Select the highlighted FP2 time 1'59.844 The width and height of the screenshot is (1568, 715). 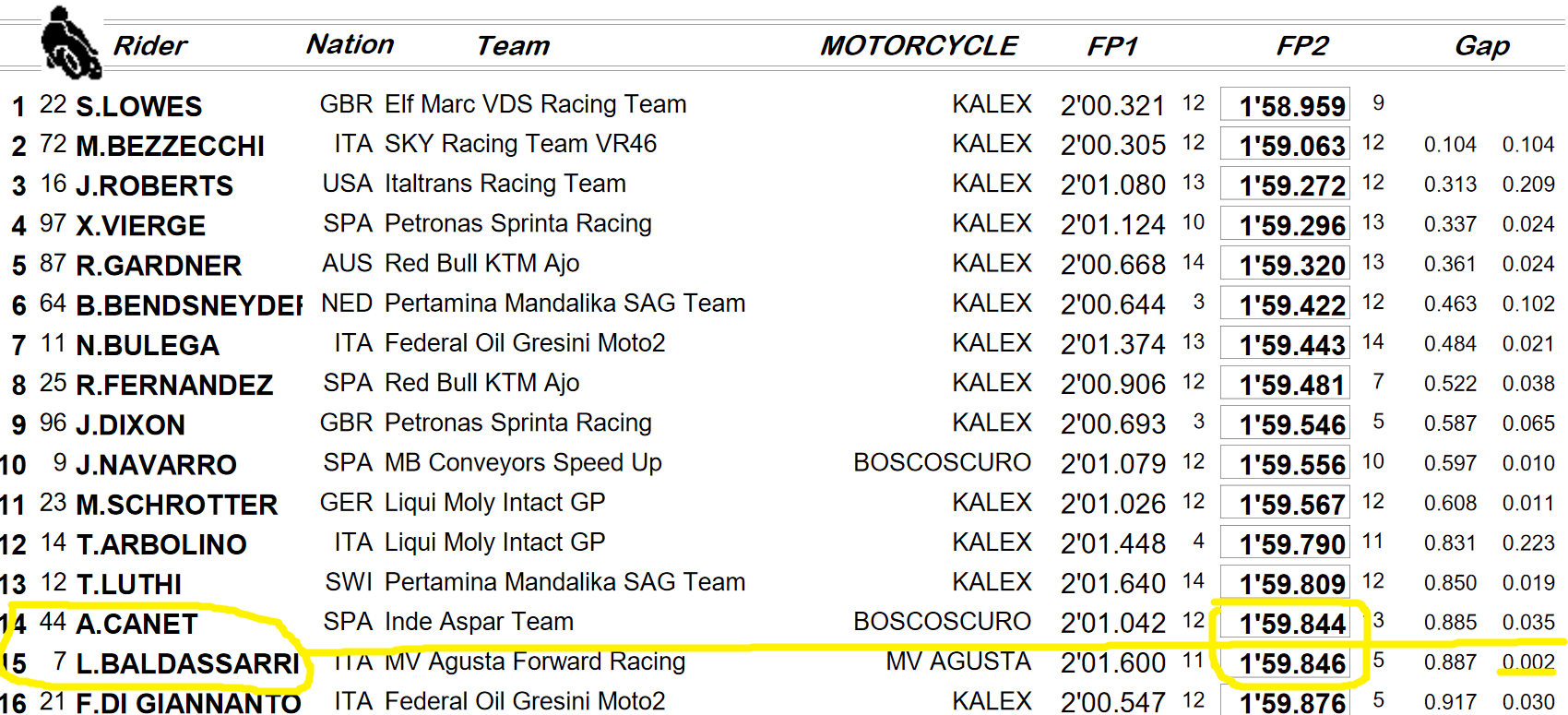coord(1291,624)
